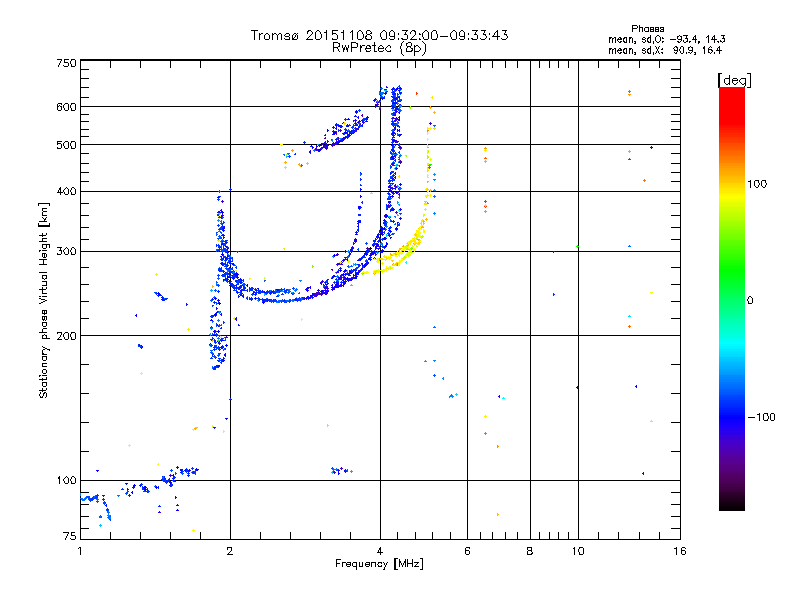Click the rainbow phase colorbar
The height and width of the screenshot is (600, 800).
tap(732, 298)
